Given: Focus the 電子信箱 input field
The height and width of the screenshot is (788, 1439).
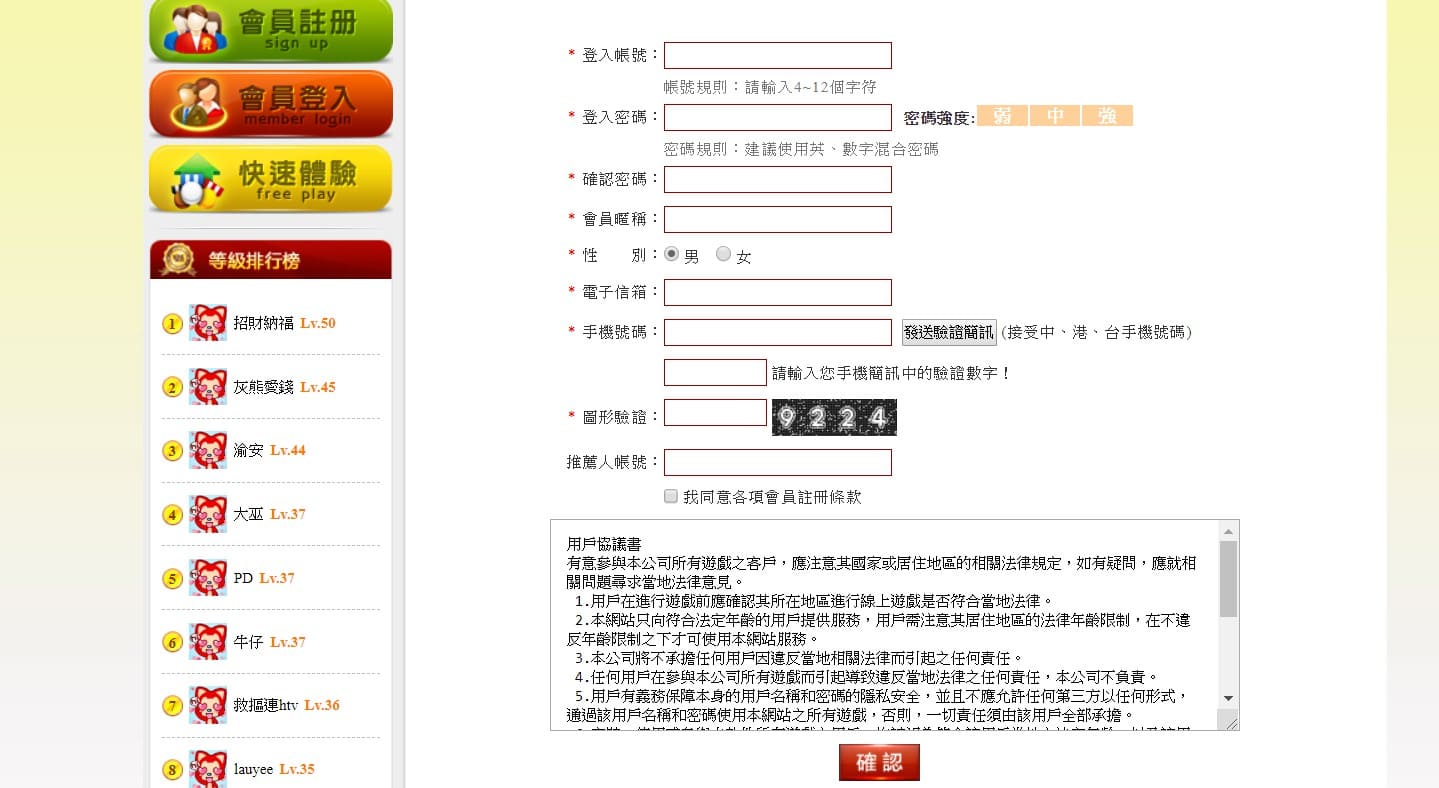Looking at the screenshot, I should (778, 292).
